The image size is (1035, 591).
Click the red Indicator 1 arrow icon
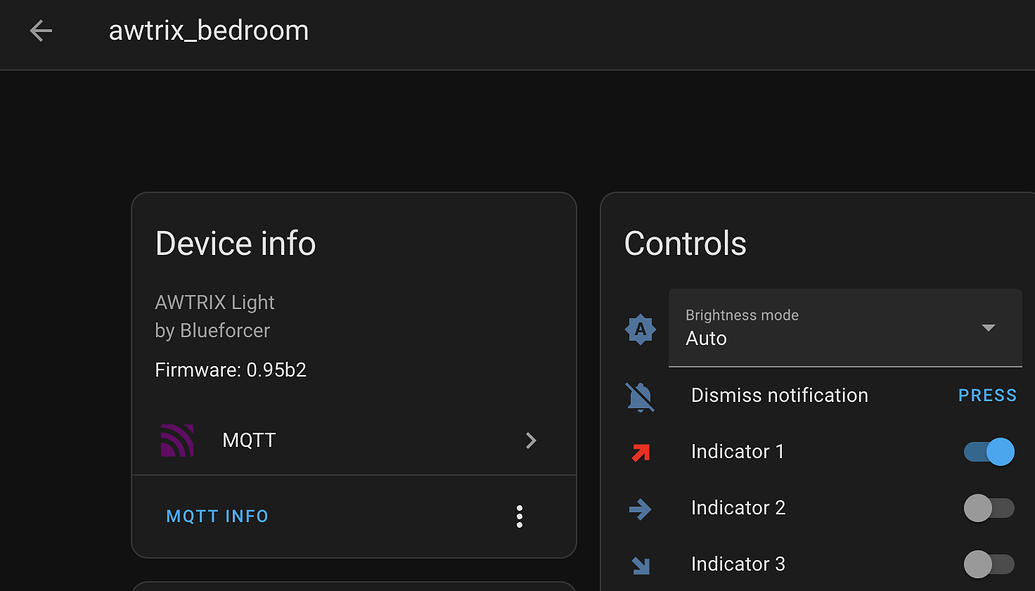tap(639, 451)
